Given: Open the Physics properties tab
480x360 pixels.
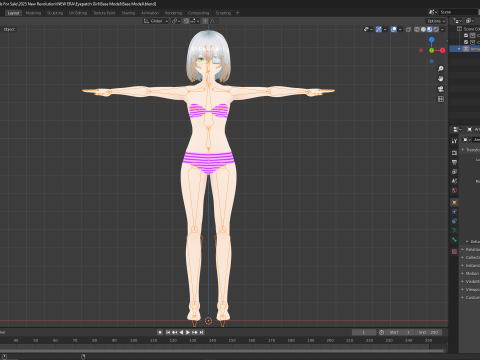Looking at the screenshot, I should click(x=454, y=212).
